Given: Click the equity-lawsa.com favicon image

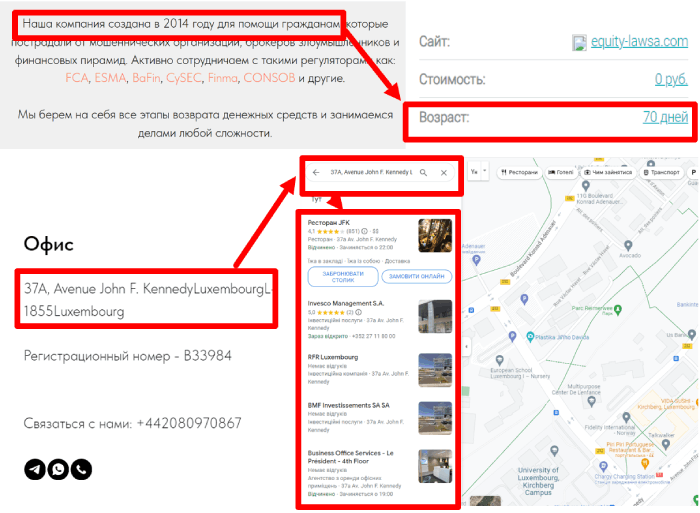Looking at the screenshot, I should pos(579,43).
